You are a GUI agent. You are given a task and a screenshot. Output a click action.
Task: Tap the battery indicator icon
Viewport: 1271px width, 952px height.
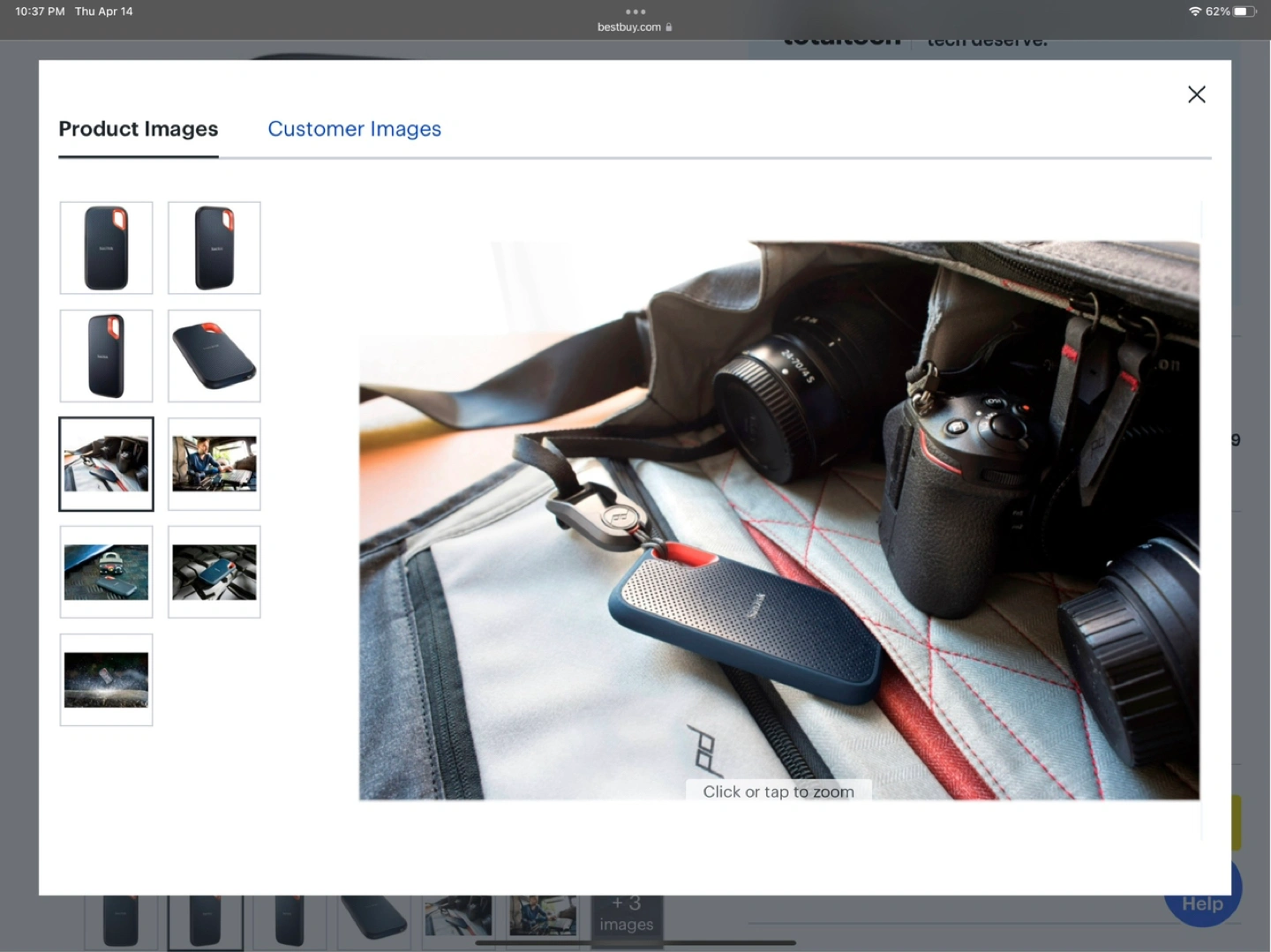(1244, 11)
